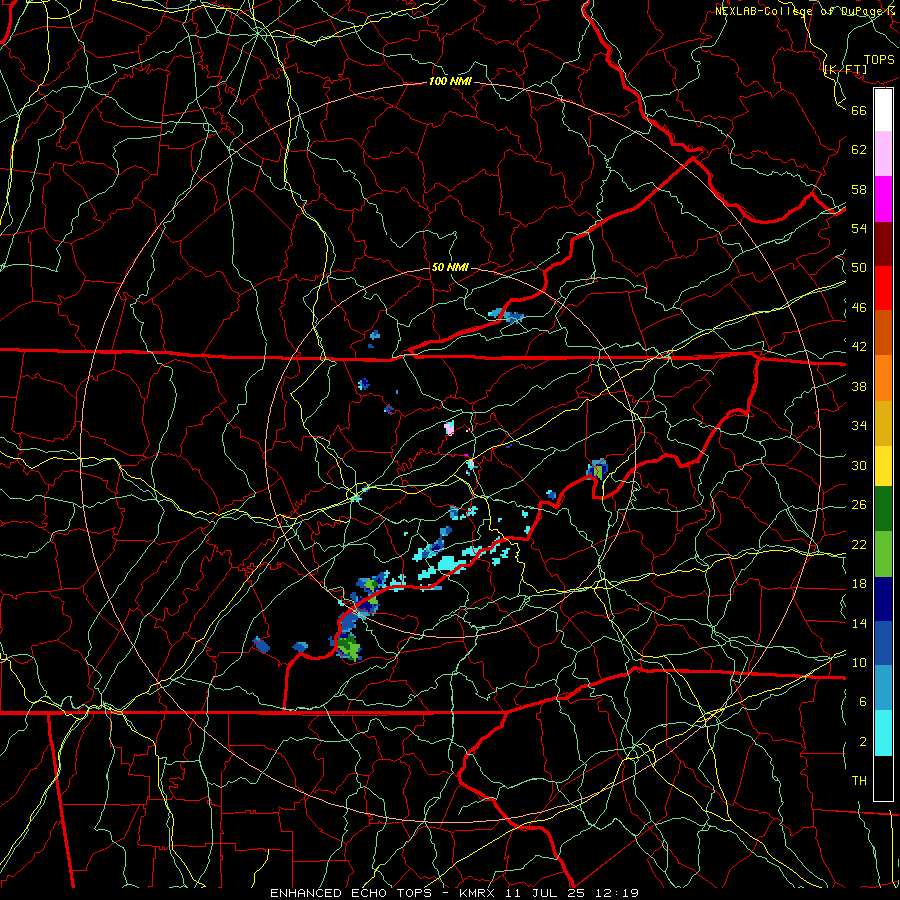900x900 pixels.
Task: Click the '22' legend value
Action: click(x=859, y=544)
